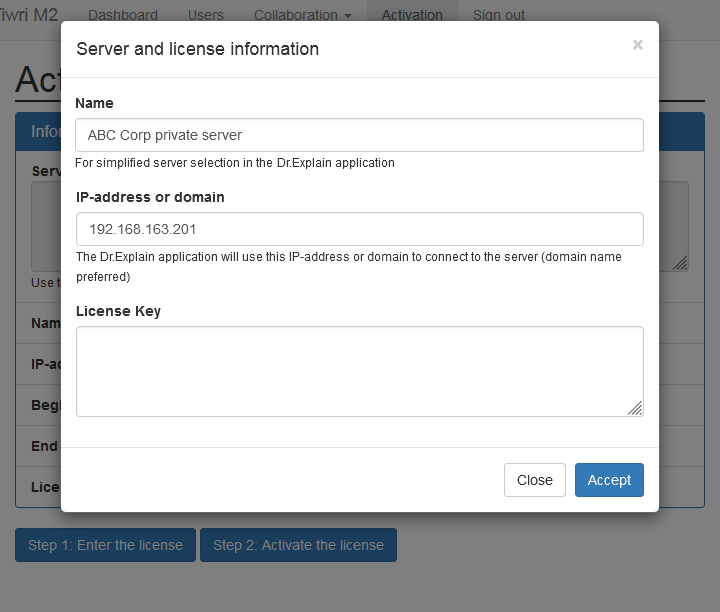Click the Accept button
The image size is (720, 612).
609,480
